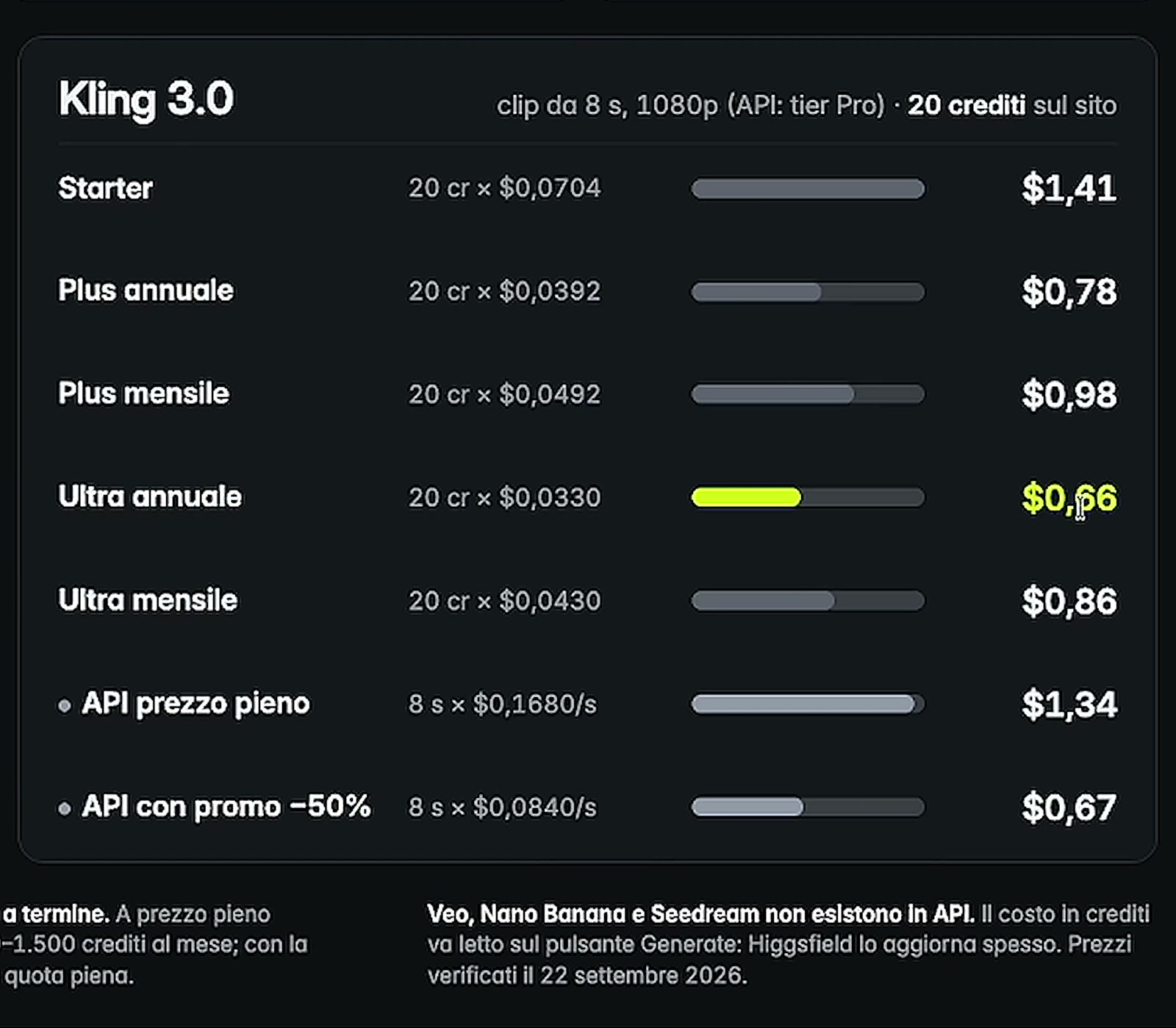Click the $0,78 price value

pyautogui.click(x=1069, y=292)
